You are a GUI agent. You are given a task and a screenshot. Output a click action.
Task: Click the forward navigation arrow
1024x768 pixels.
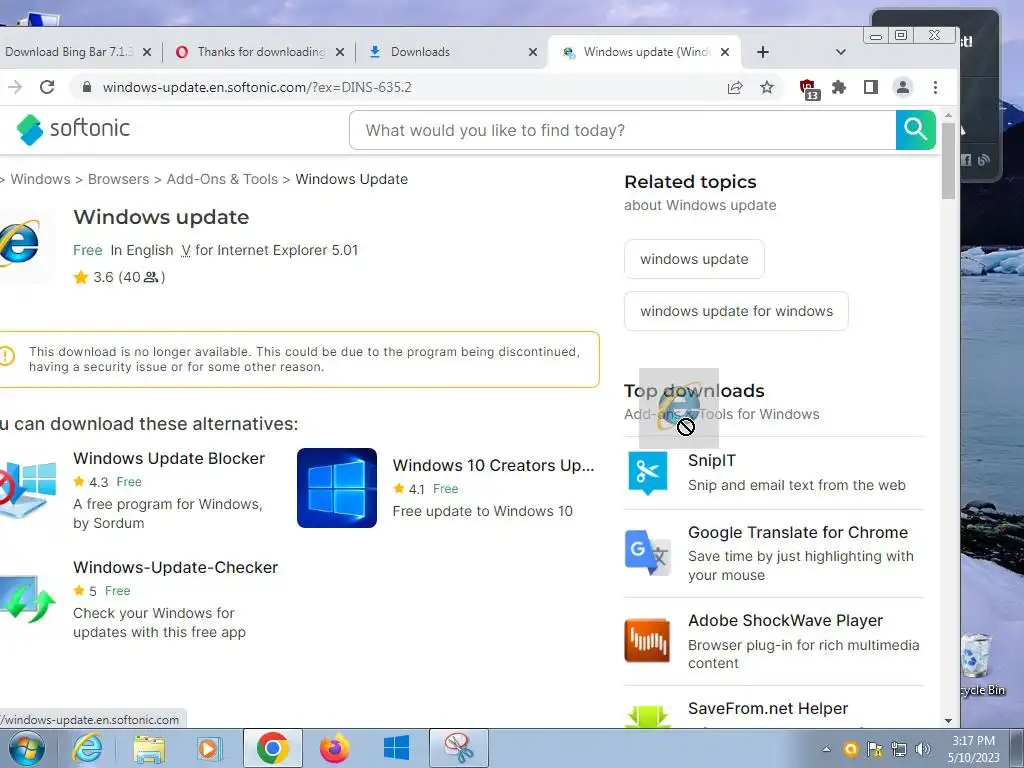coord(15,87)
